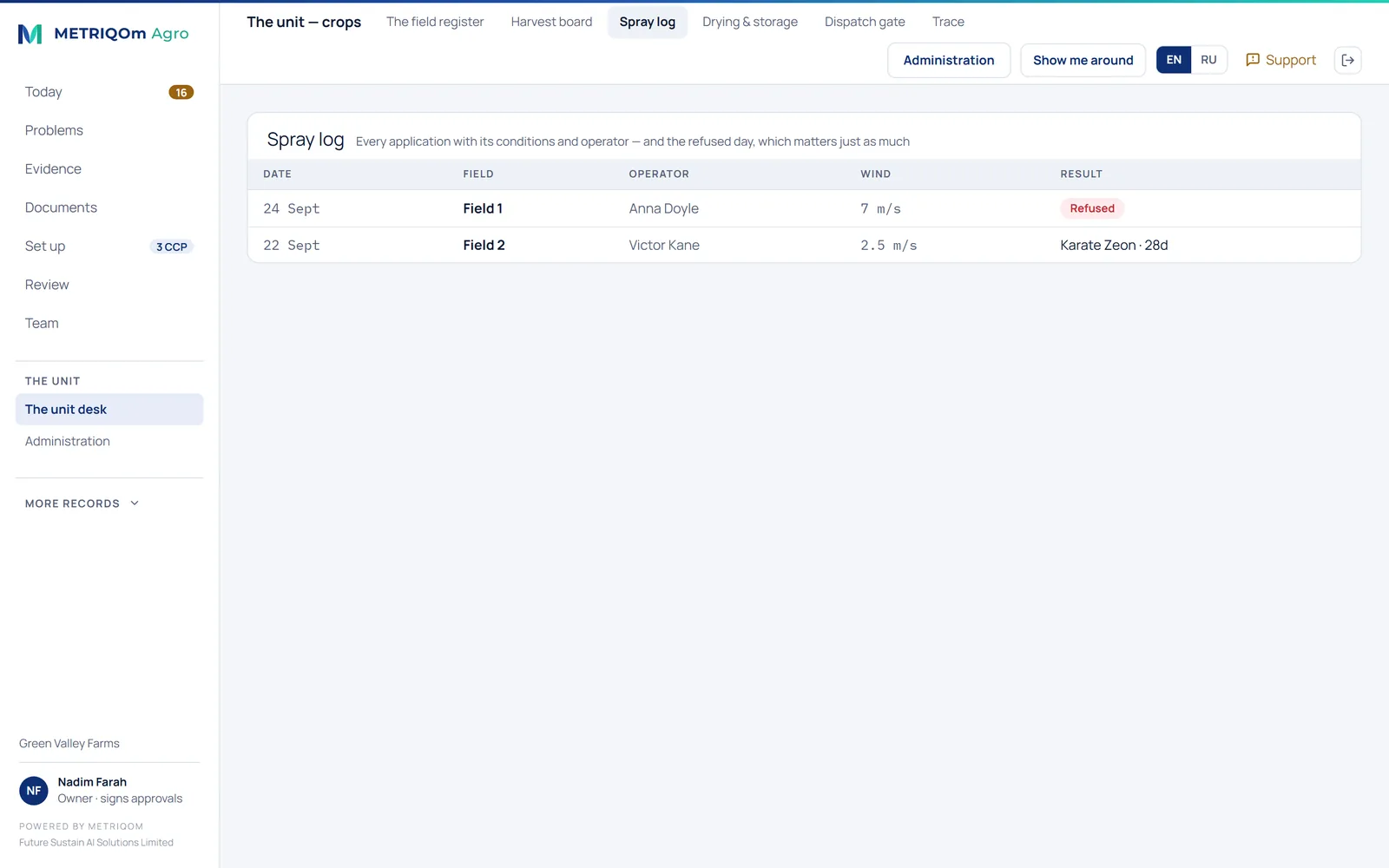Open Administration in the sidebar
The width and height of the screenshot is (1389, 868).
[x=109, y=442]
